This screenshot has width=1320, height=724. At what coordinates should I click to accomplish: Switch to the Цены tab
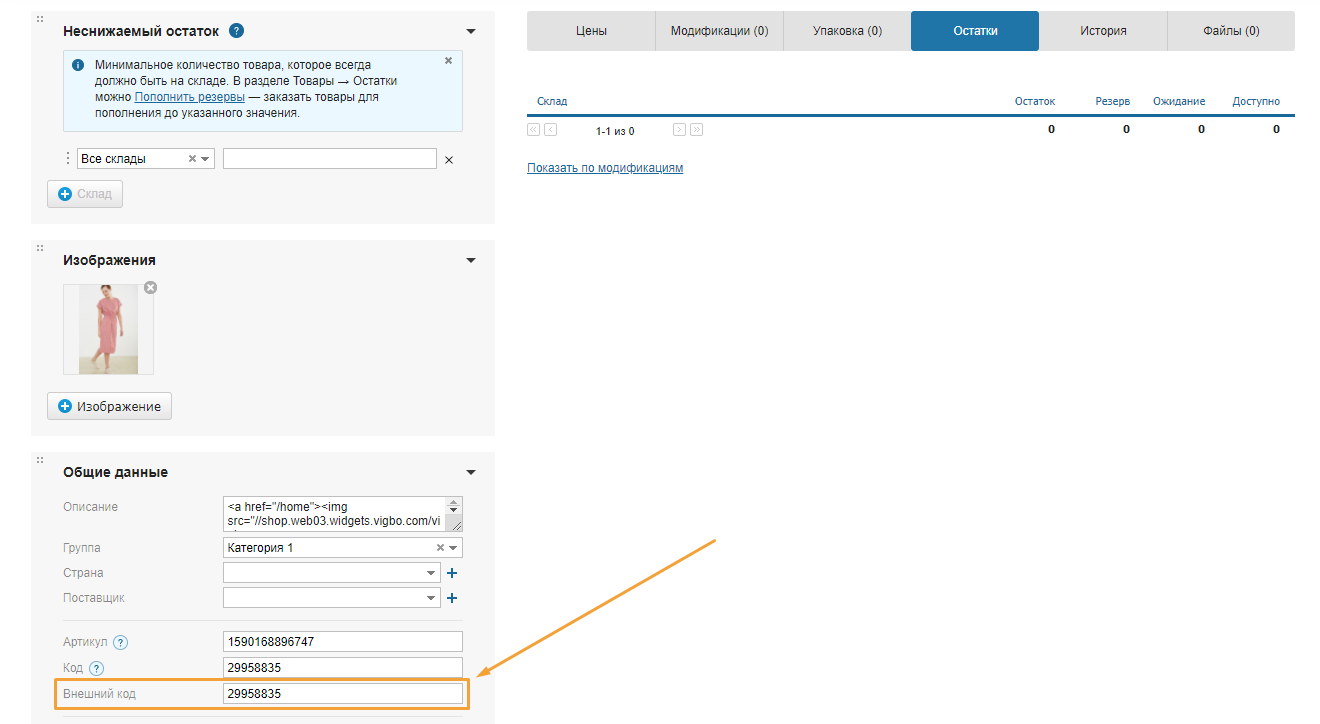[591, 31]
